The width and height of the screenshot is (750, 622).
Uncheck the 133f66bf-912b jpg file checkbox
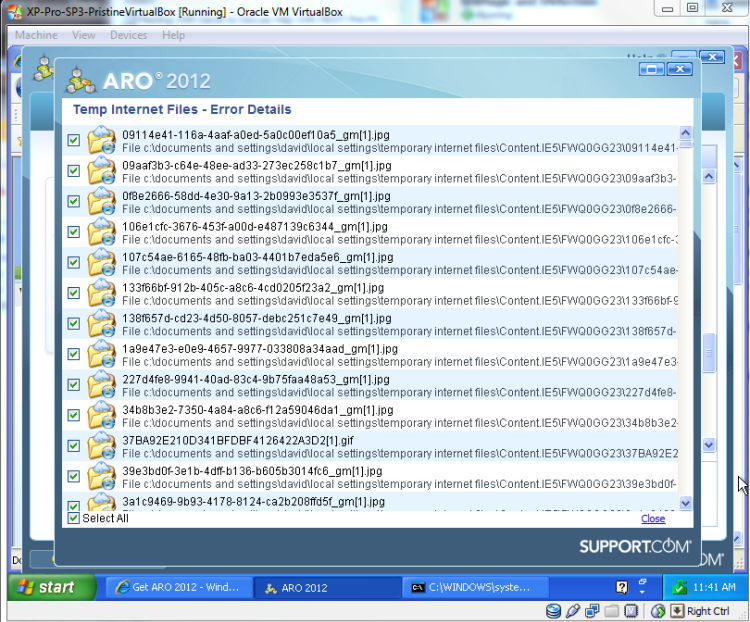74,293
